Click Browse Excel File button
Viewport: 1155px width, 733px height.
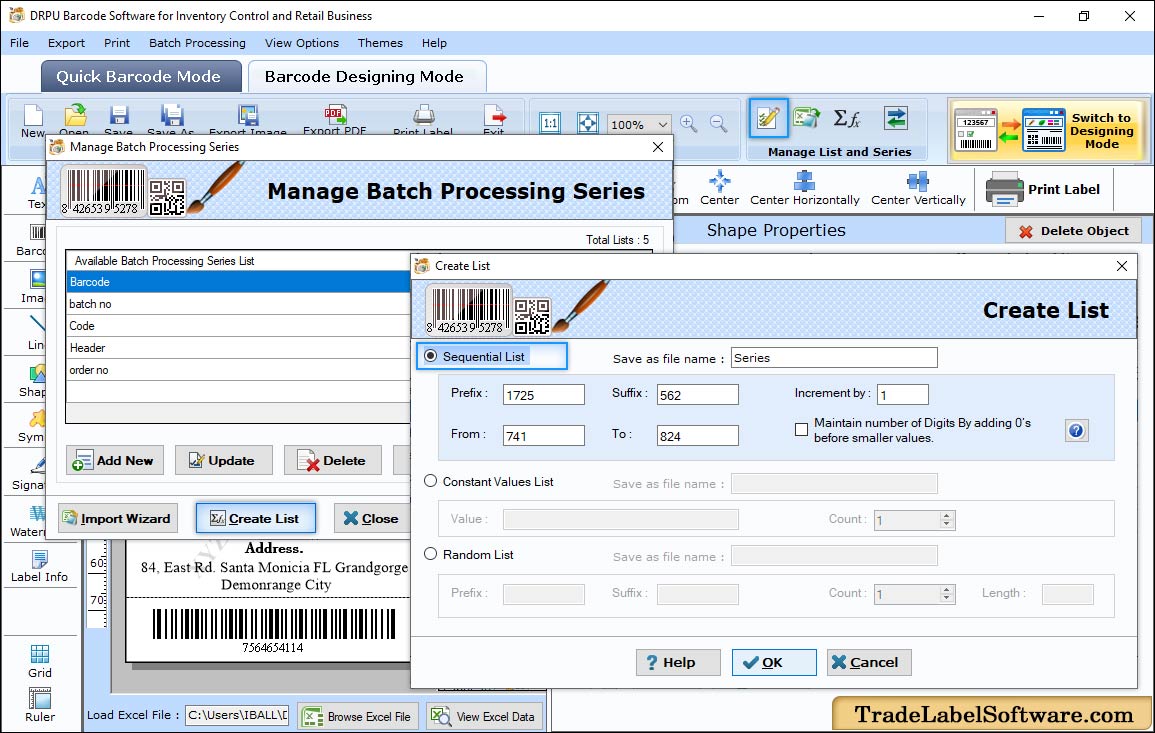point(358,716)
